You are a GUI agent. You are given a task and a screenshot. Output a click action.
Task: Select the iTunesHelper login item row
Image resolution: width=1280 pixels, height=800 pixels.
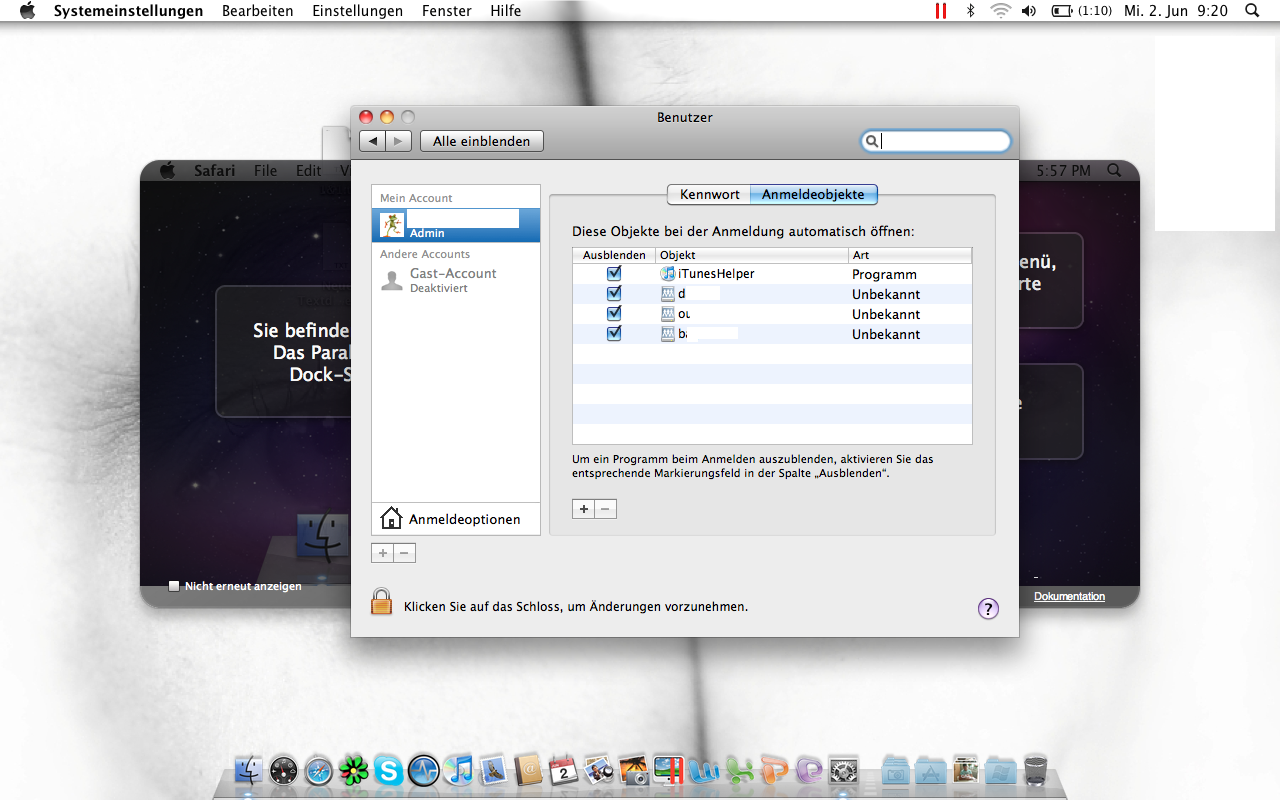coord(772,273)
